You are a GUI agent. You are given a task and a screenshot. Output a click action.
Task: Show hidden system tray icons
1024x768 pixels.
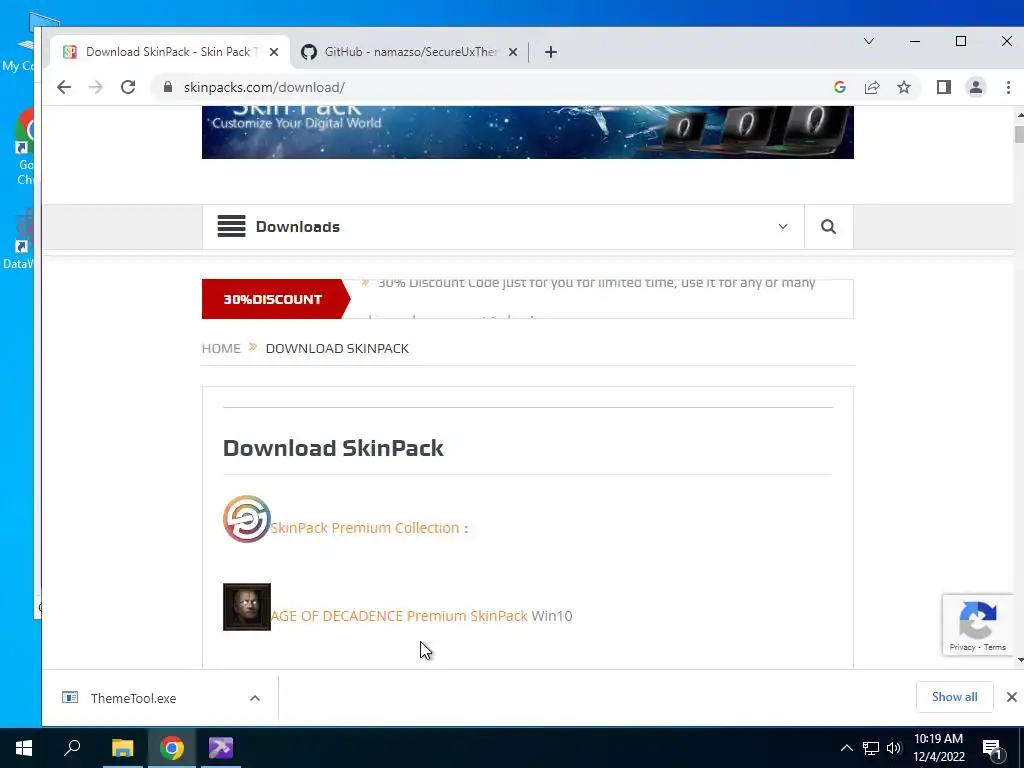[x=846, y=748]
